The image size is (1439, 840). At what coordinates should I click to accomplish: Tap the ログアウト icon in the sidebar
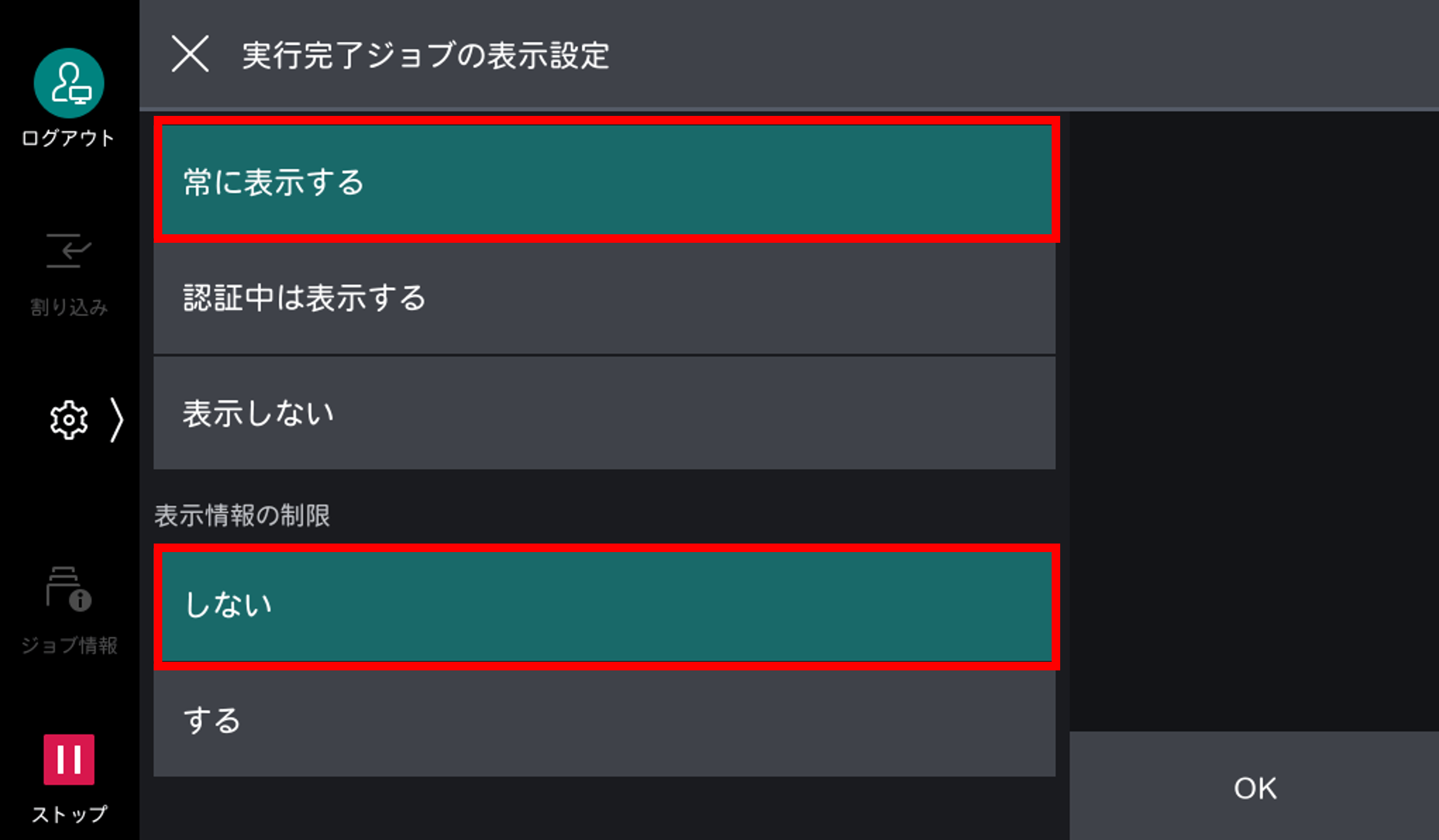coord(69,82)
